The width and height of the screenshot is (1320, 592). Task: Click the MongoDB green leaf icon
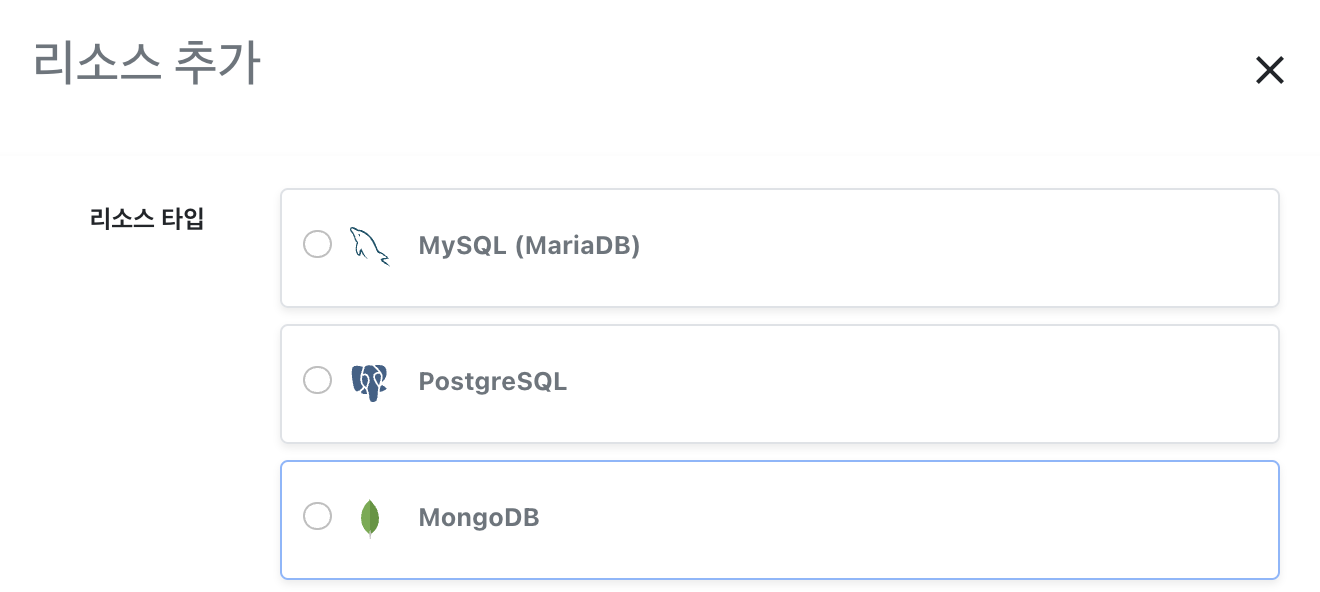point(370,518)
